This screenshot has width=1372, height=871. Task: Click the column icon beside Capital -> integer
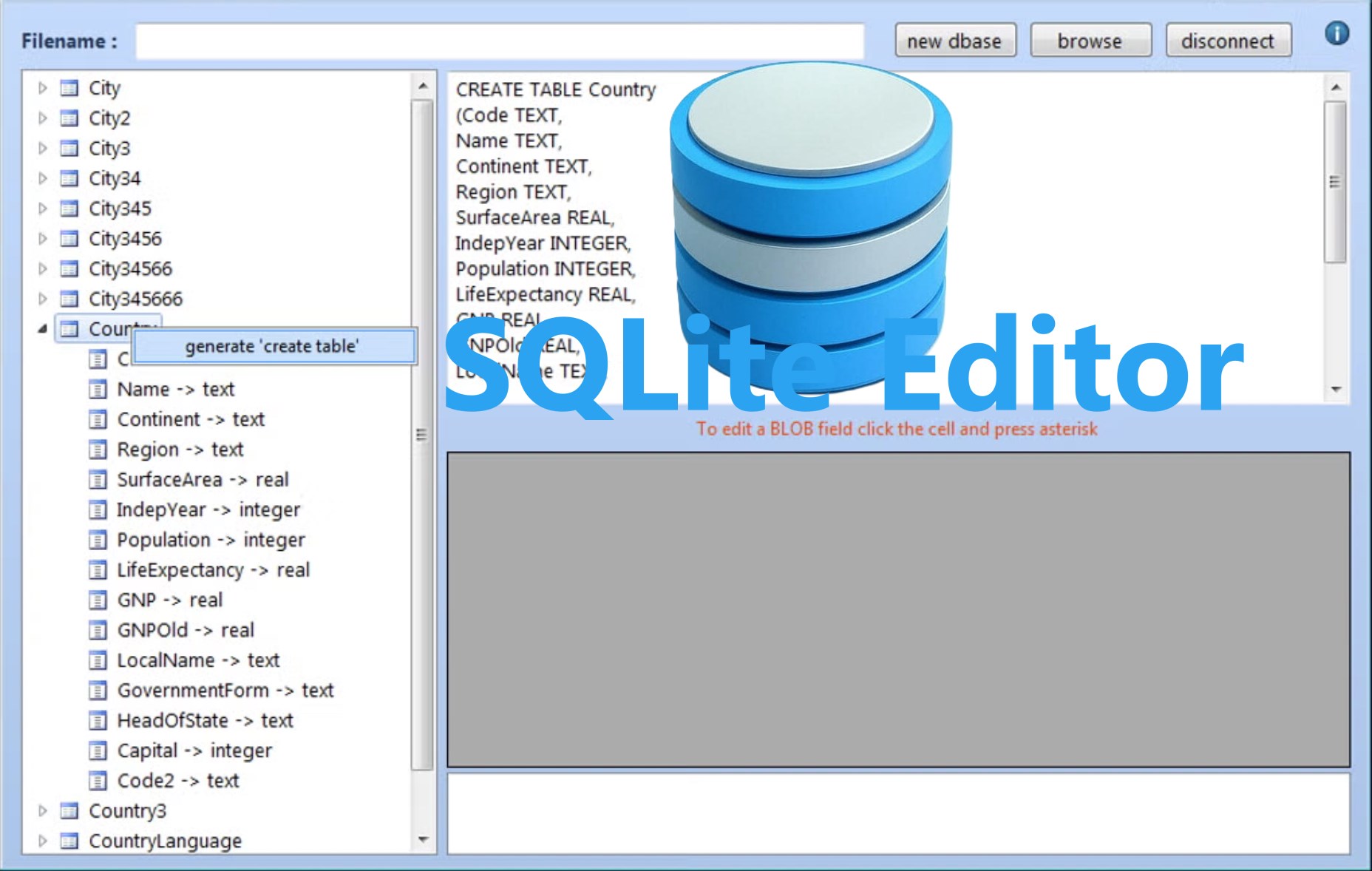tap(98, 750)
